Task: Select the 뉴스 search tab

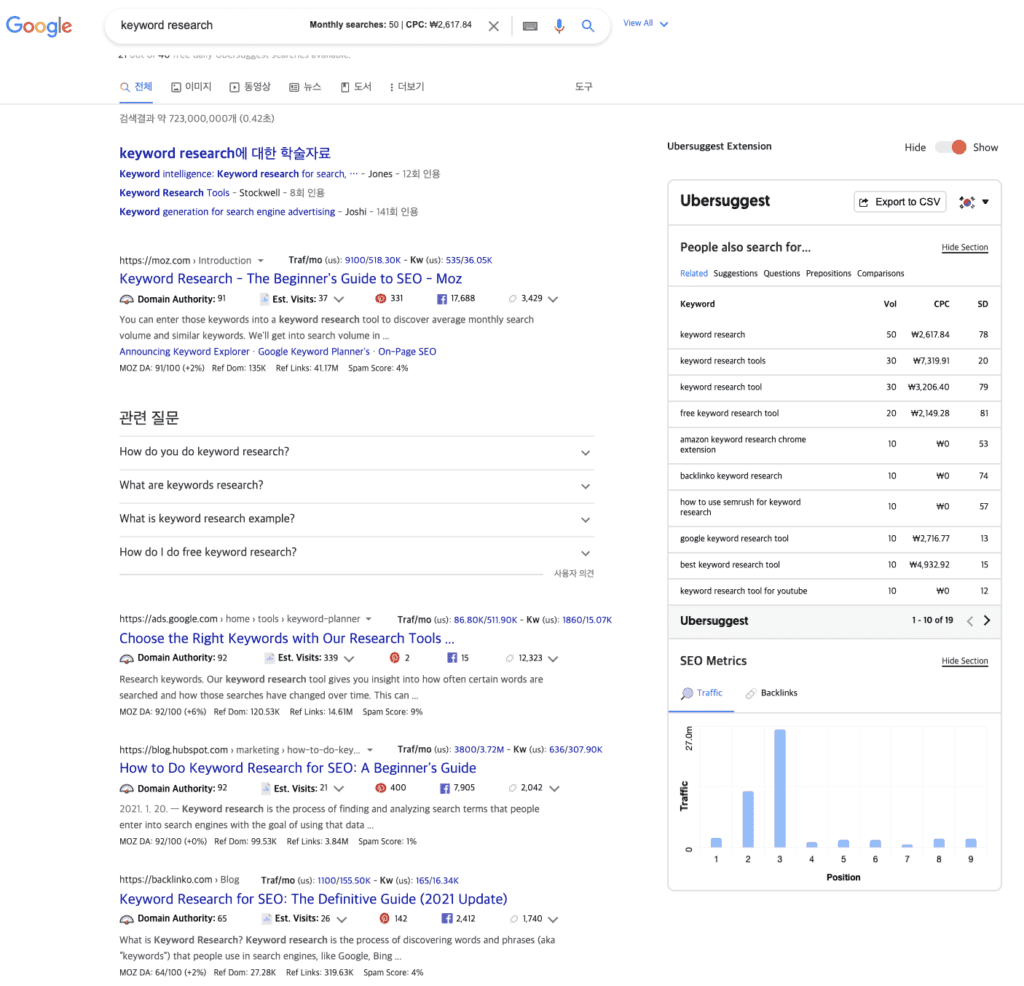Action: point(305,87)
